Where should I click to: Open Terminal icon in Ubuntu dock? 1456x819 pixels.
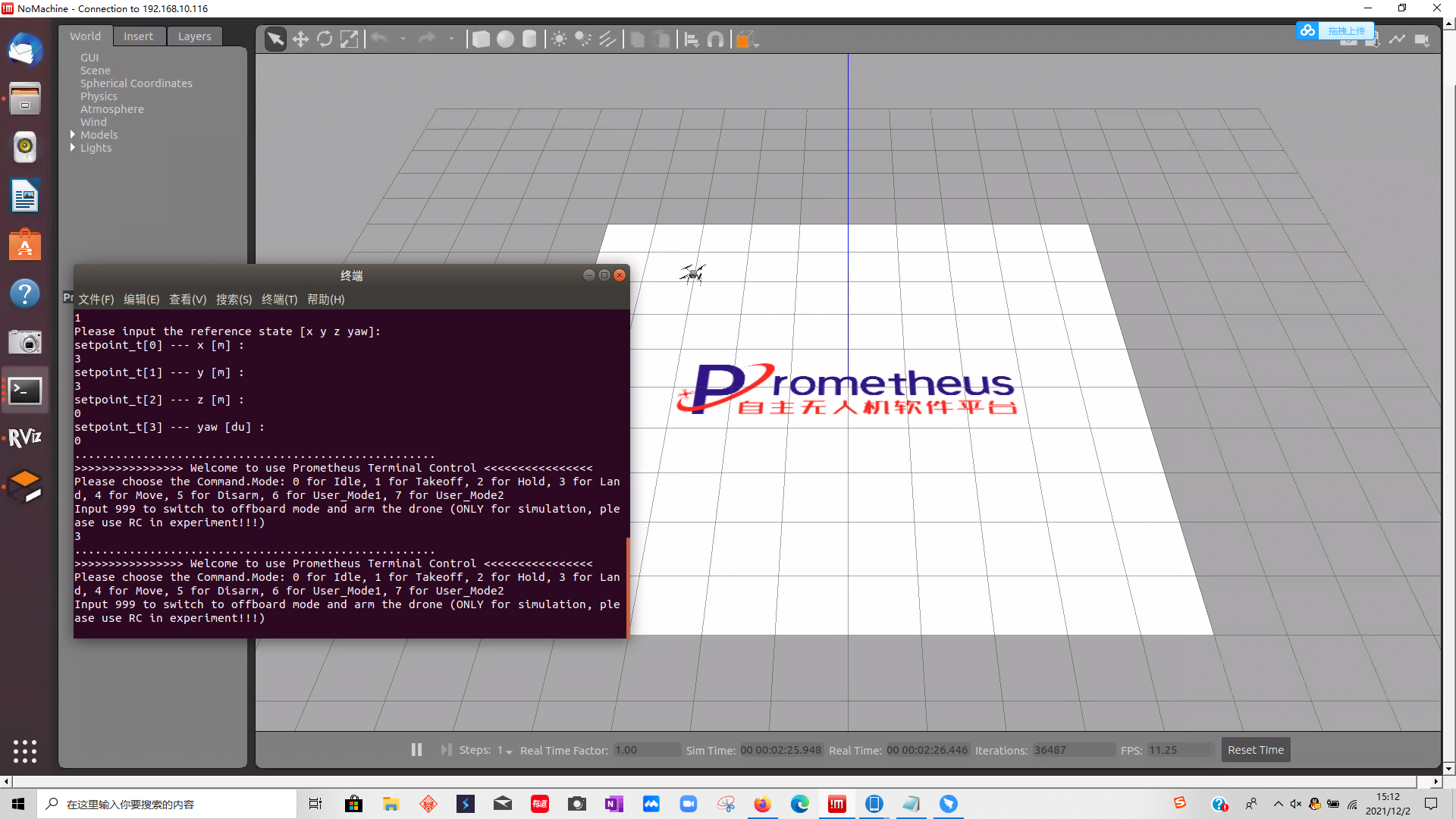pos(25,391)
